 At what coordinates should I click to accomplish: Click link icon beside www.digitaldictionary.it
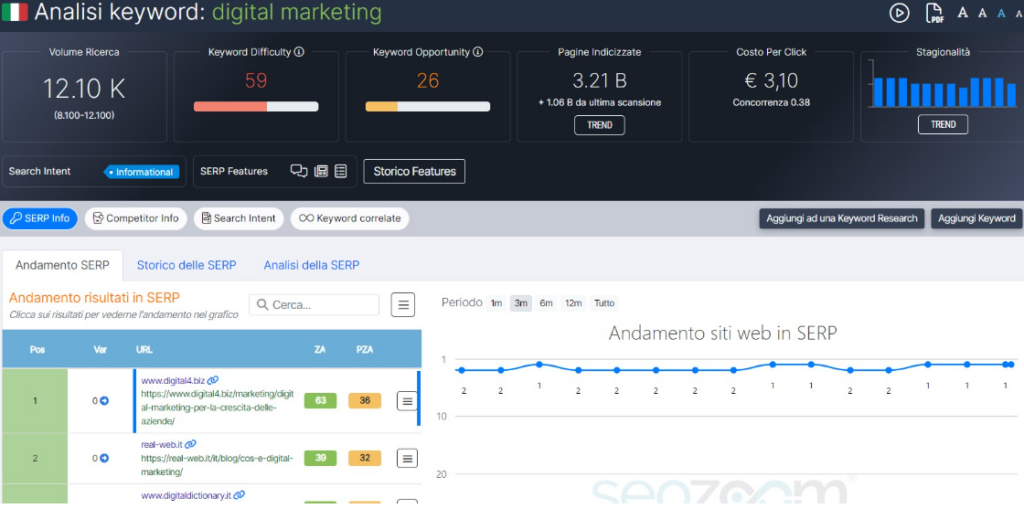click(x=240, y=495)
